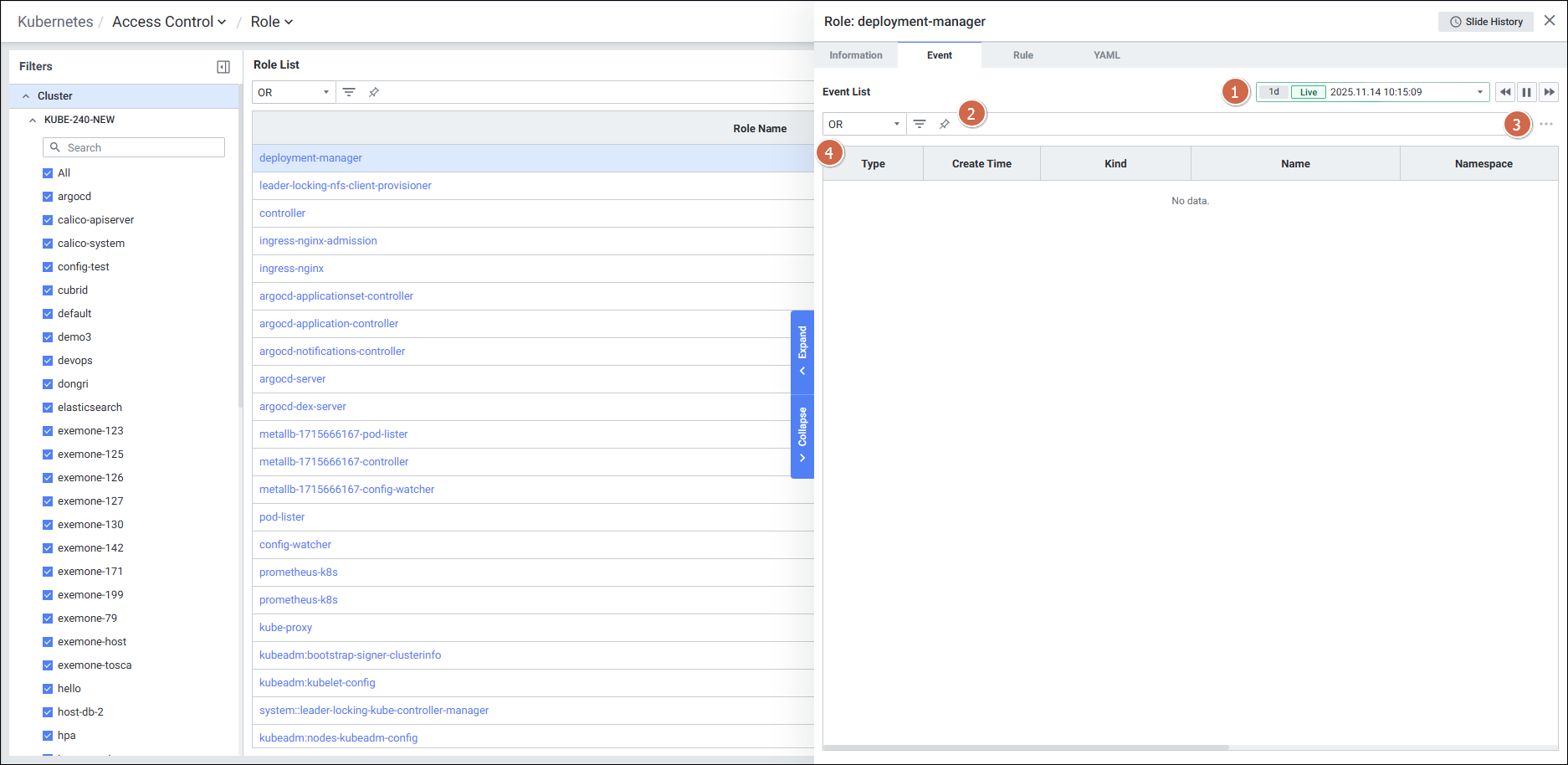This screenshot has width=1568, height=765.
Task: Step the time backward with the rewind button
Action: 1505,92
